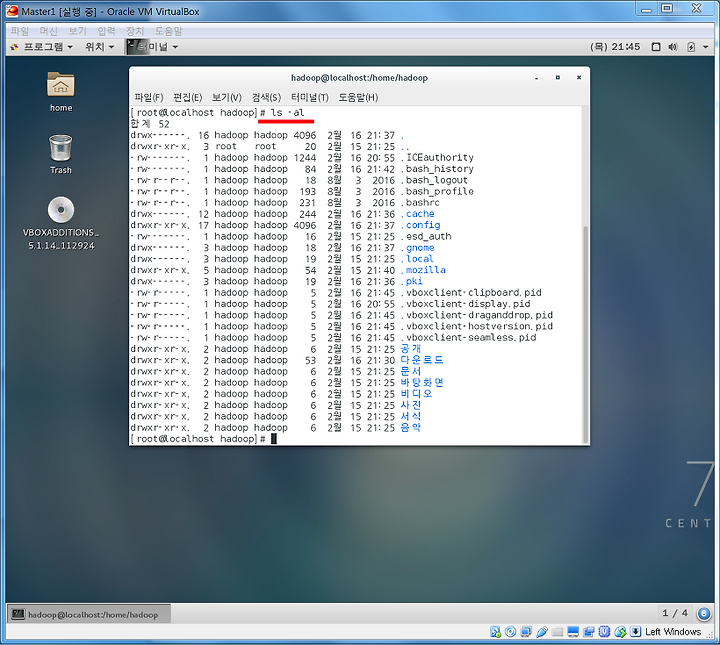720x645 pixels.
Task: Click the VirtualBox logo in title bar
Action: (x=12, y=11)
